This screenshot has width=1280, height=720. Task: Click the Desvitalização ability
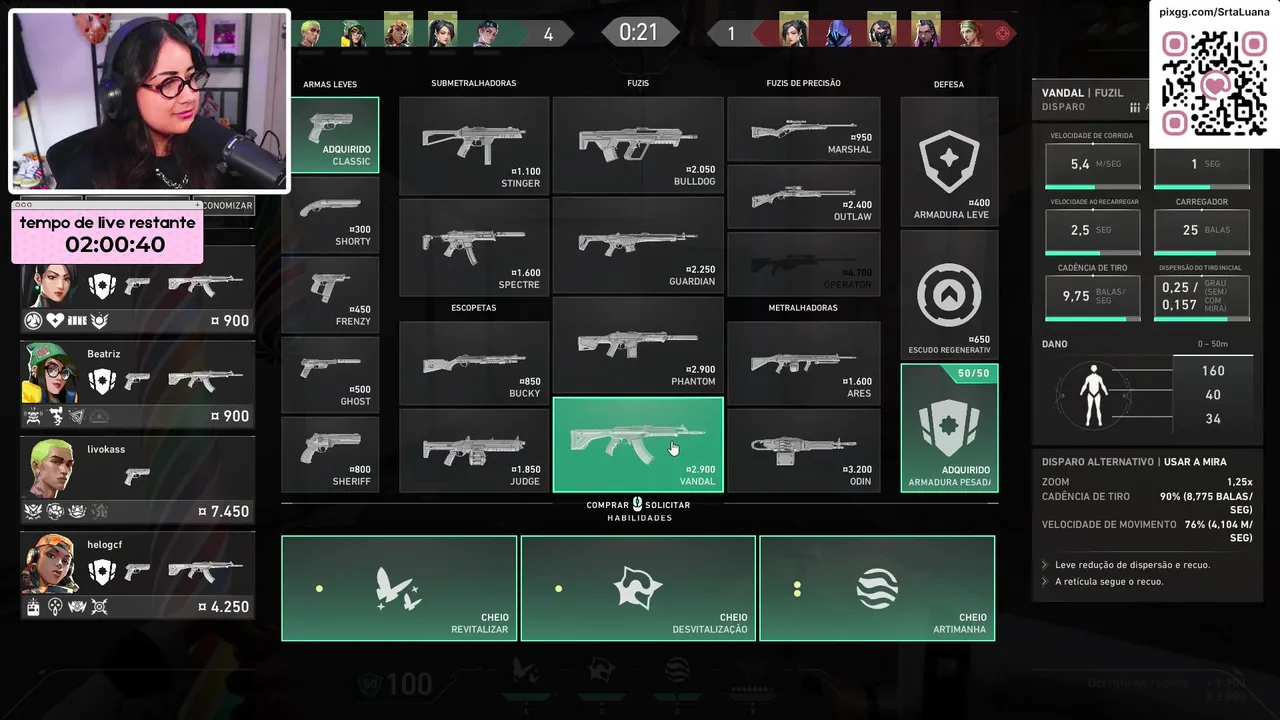(638, 588)
